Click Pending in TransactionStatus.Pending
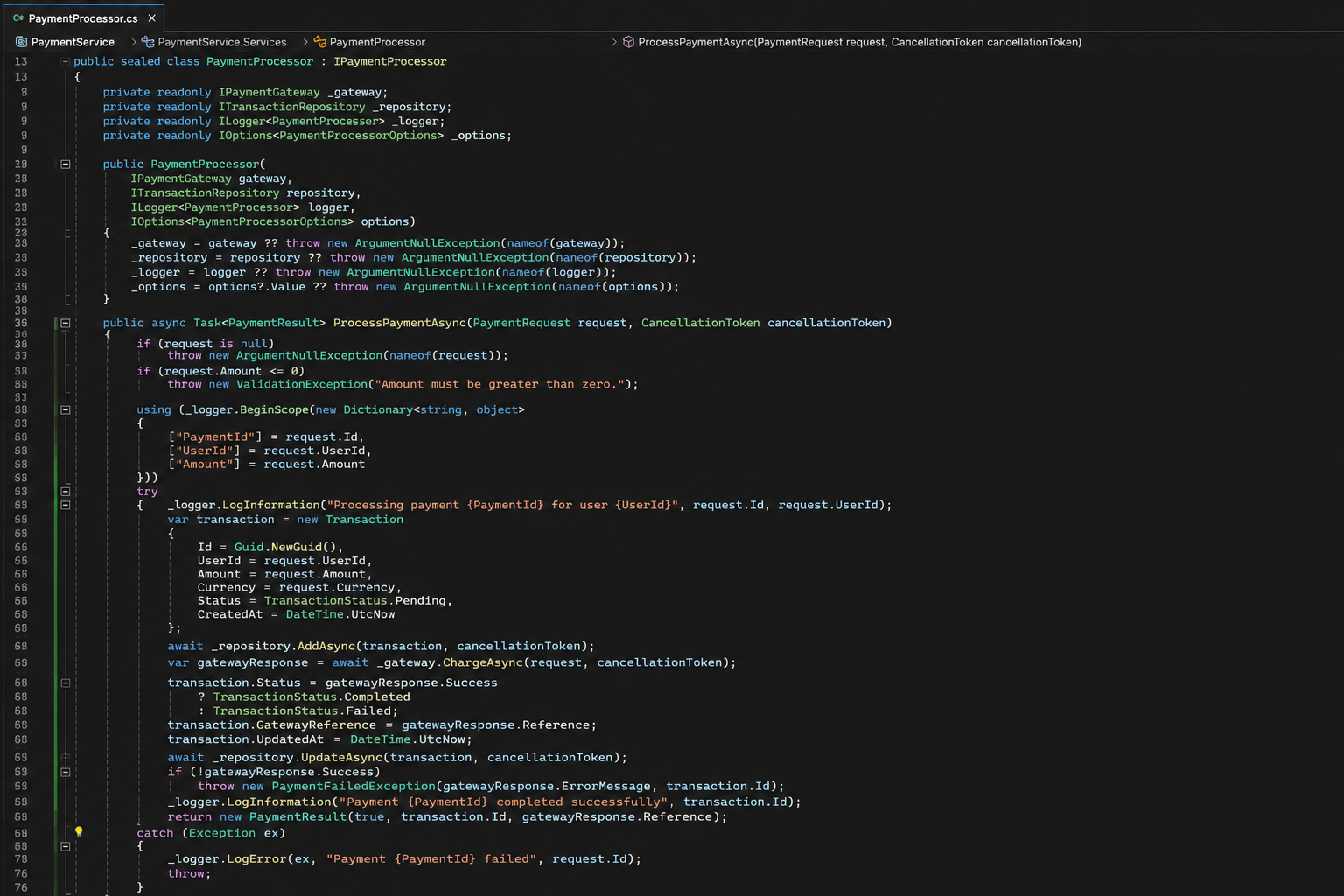The height and width of the screenshot is (896, 1344). [420, 600]
